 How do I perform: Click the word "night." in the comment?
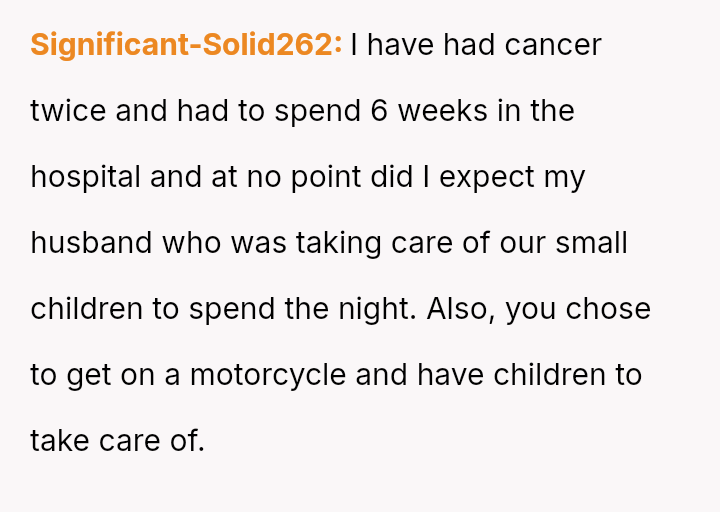tap(377, 310)
